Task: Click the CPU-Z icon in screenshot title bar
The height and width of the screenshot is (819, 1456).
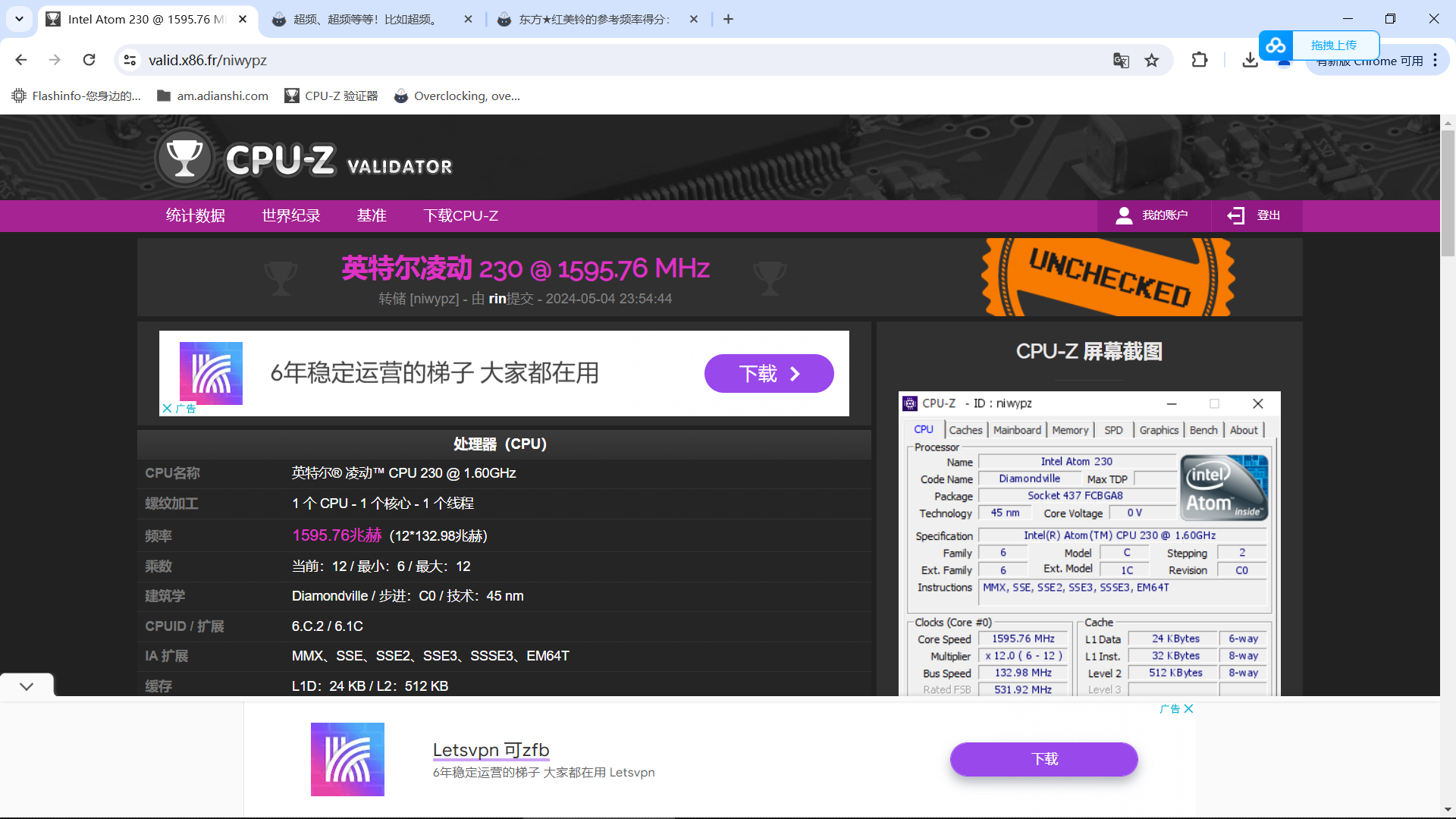Action: click(x=910, y=403)
